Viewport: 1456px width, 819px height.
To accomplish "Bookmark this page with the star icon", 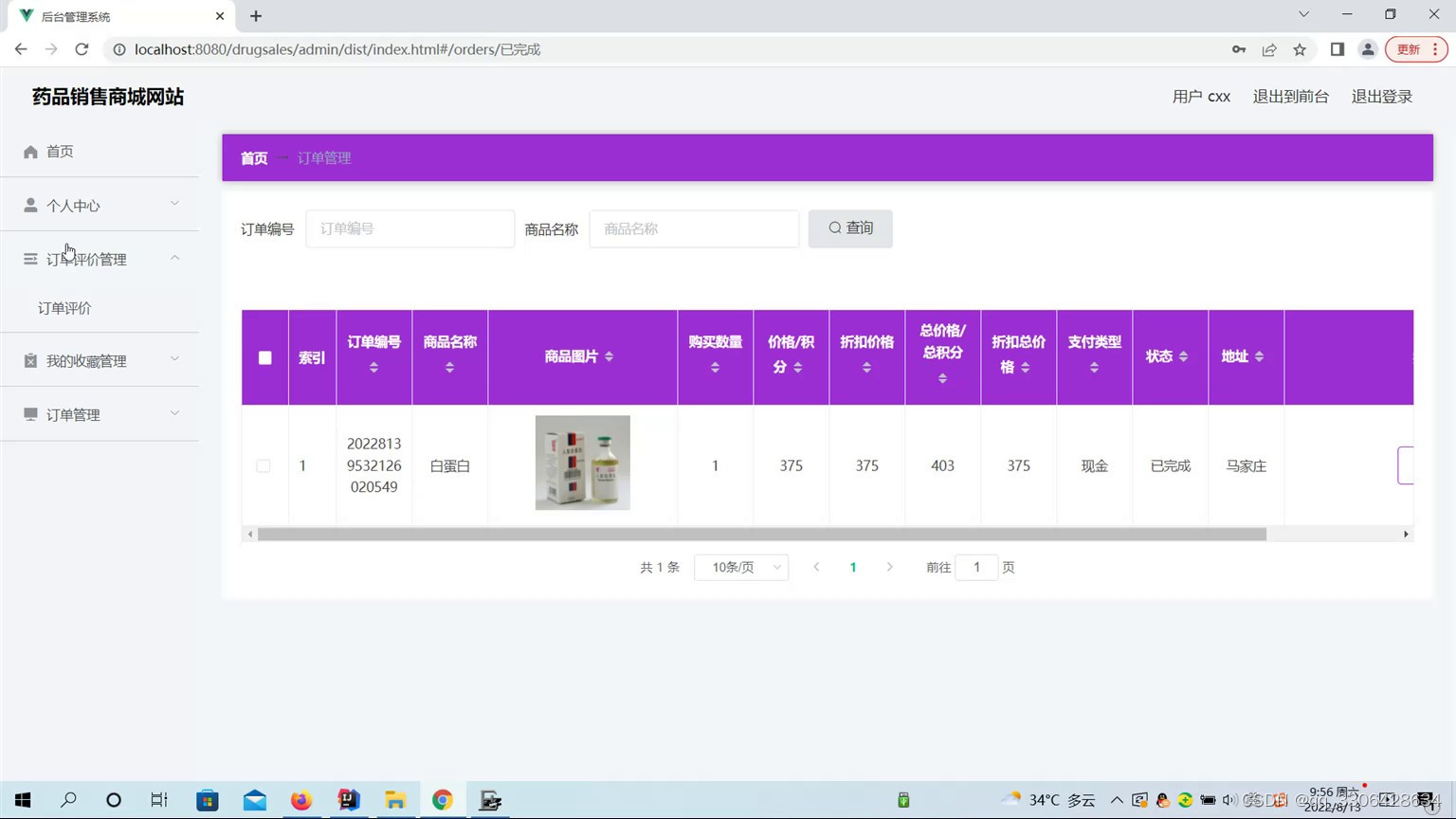I will (1300, 49).
